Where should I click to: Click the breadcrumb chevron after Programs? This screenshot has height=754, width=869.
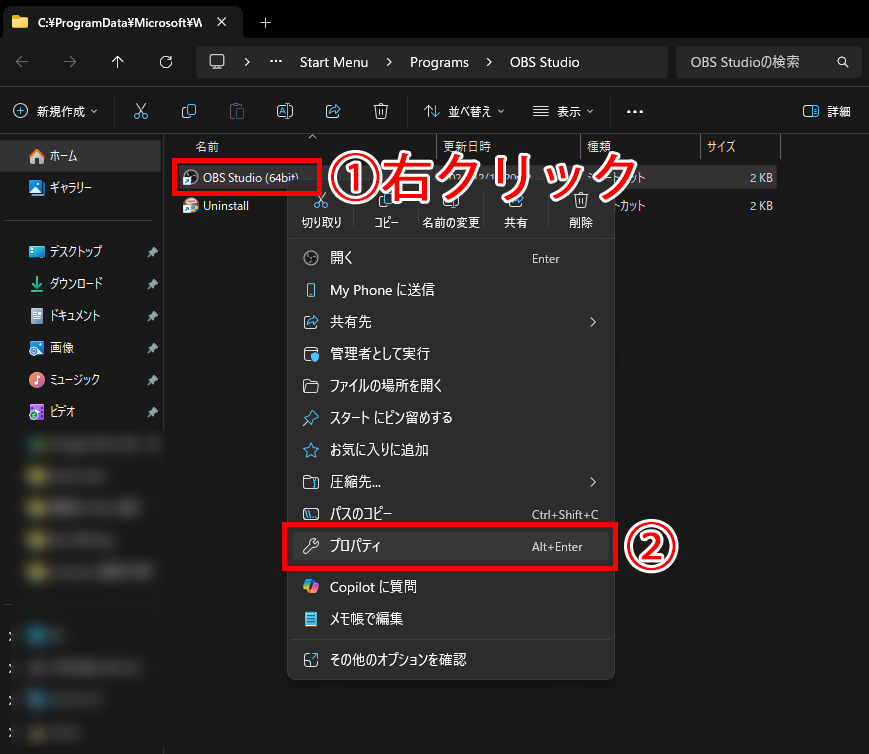point(489,62)
